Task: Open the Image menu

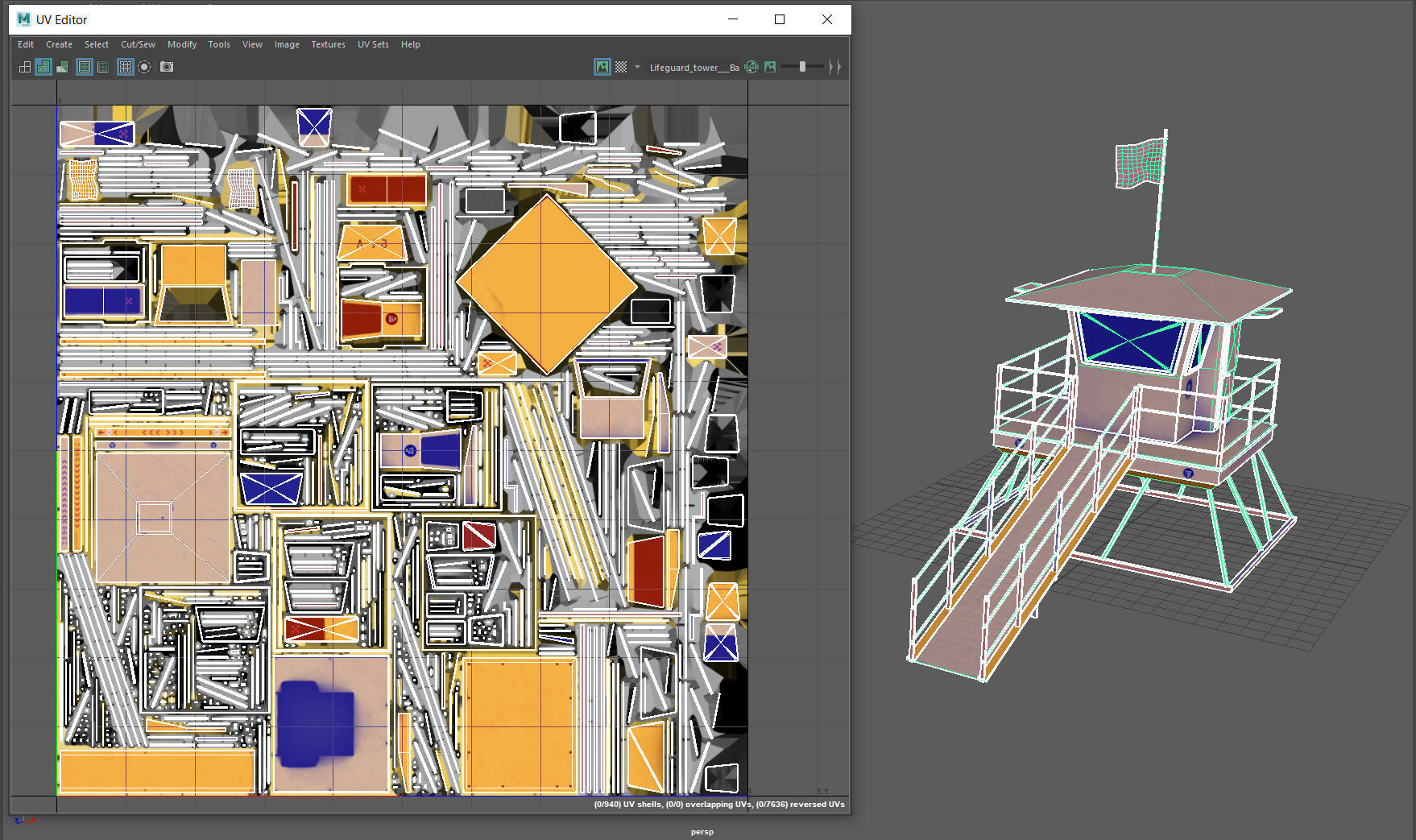Action: (287, 44)
